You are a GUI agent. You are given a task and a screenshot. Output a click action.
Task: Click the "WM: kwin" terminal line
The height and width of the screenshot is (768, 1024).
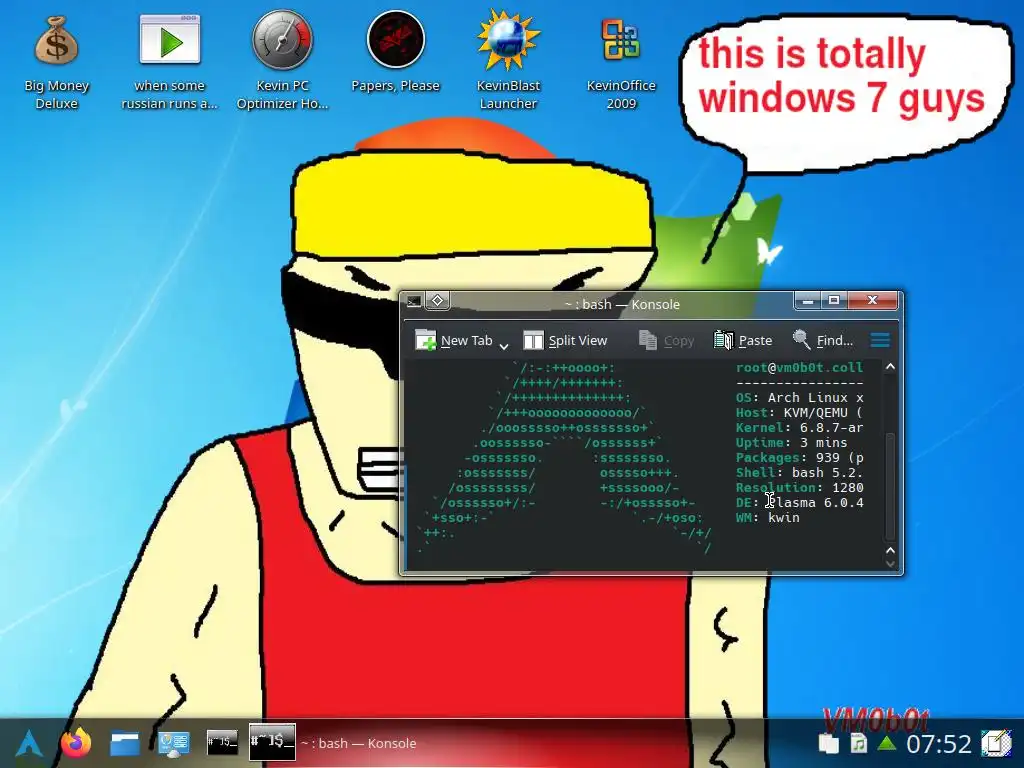(x=767, y=518)
